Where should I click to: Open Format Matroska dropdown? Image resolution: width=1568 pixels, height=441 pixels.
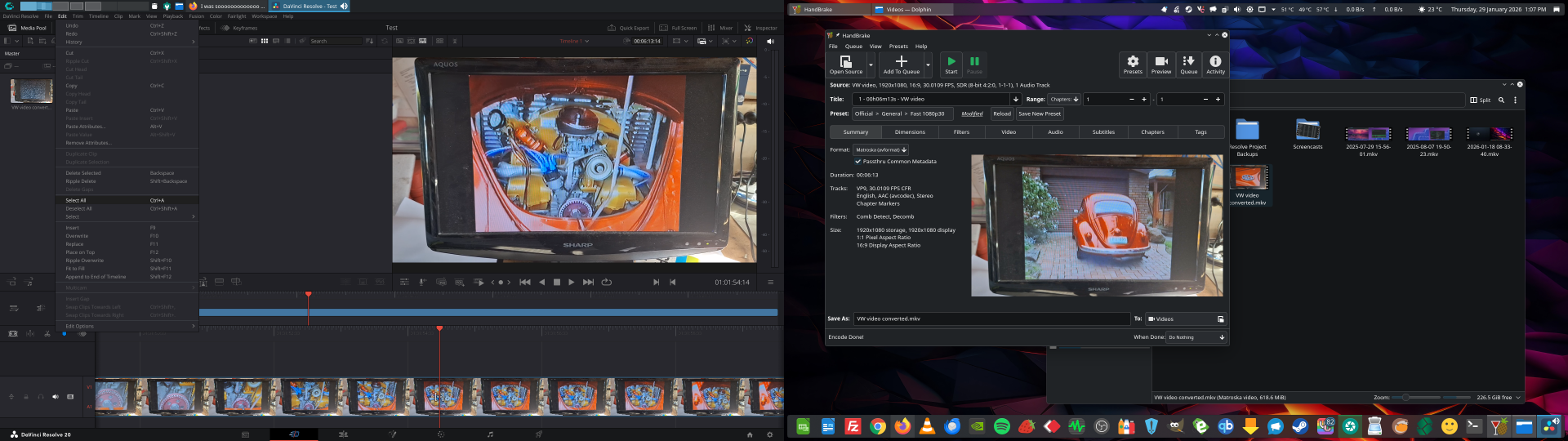pyautogui.click(x=880, y=149)
